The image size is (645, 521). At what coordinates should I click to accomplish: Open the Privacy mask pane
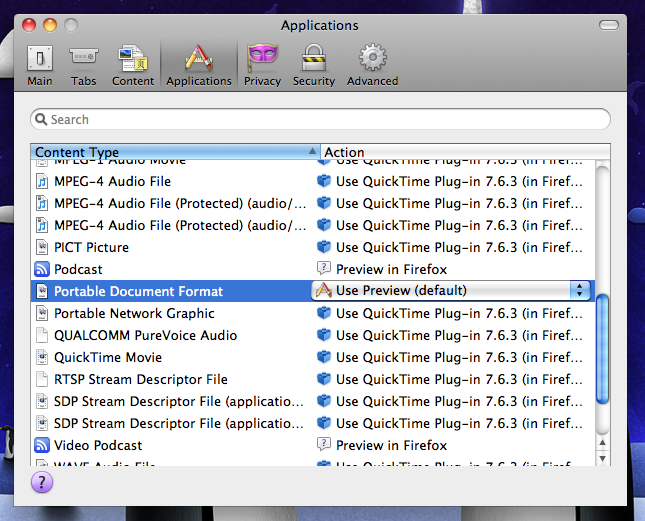pos(262,66)
